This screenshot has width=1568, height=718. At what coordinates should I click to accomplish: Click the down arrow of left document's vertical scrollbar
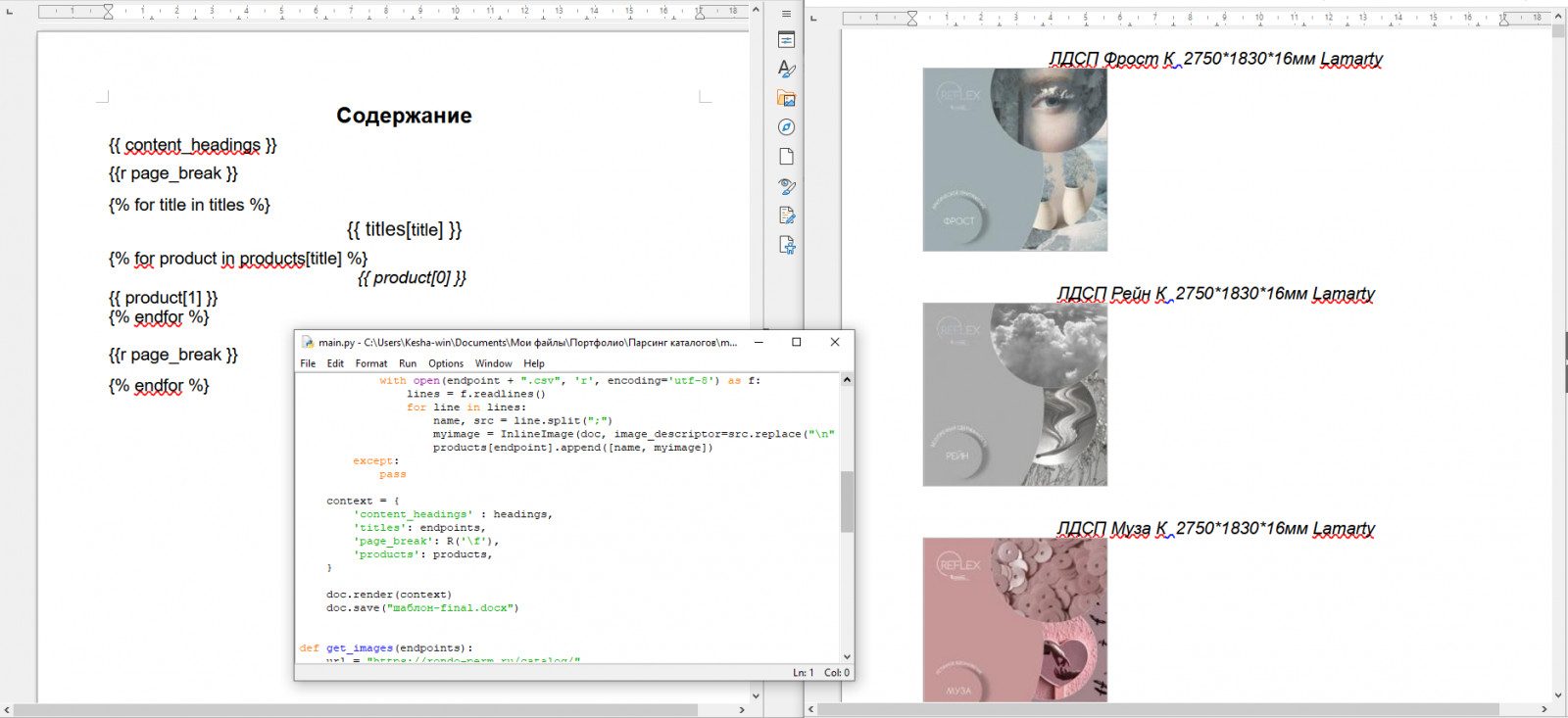[756, 695]
